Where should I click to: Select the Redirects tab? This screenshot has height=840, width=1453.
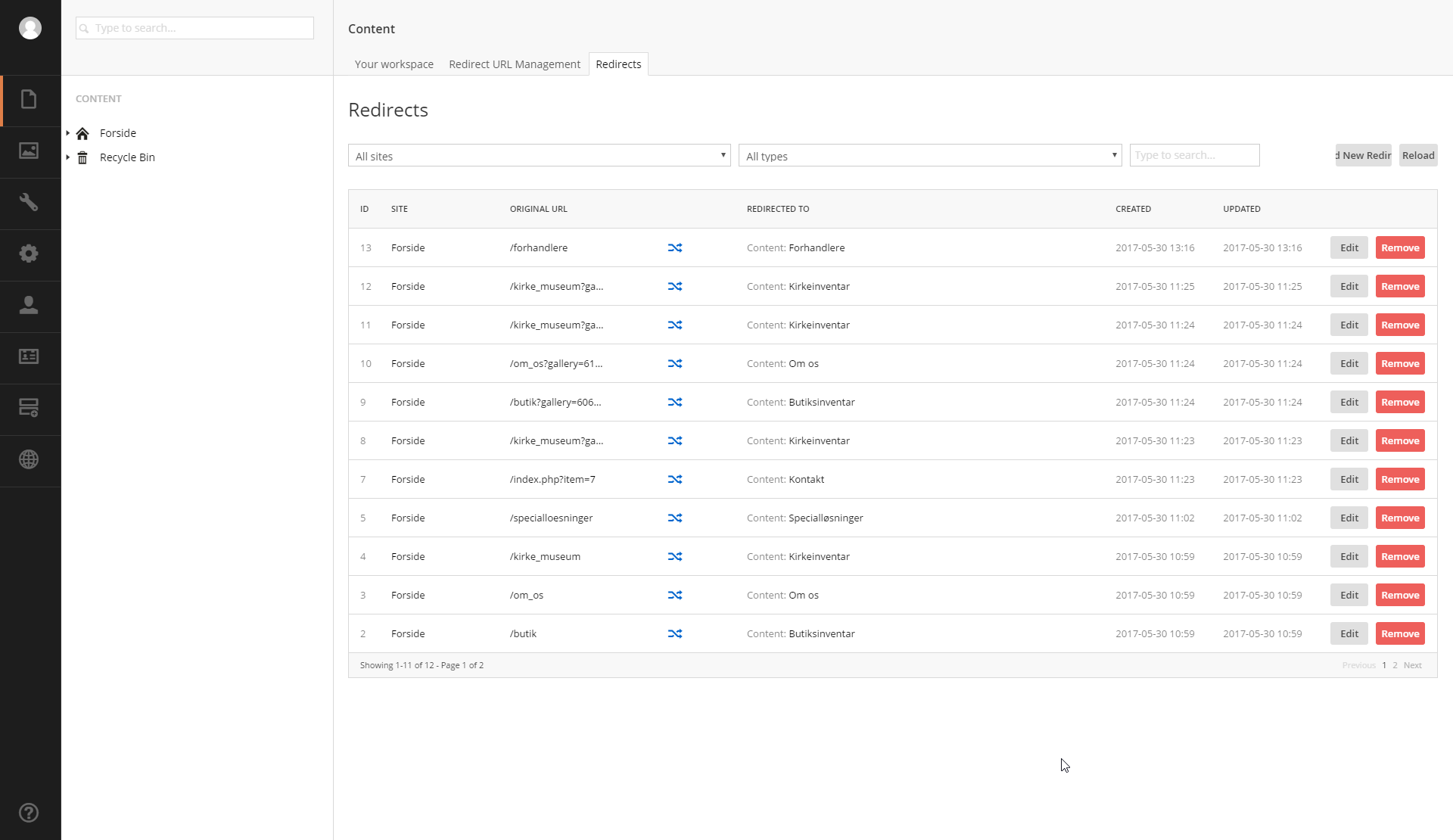pos(618,64)
